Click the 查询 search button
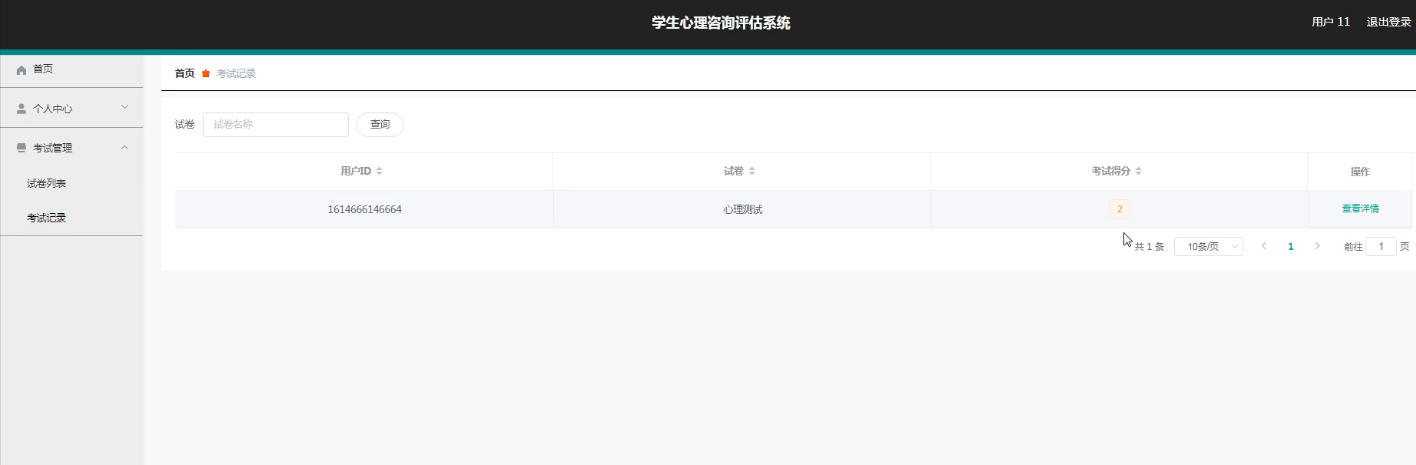The width and height of the screenshot is (1416, 465). click(380, 124)
